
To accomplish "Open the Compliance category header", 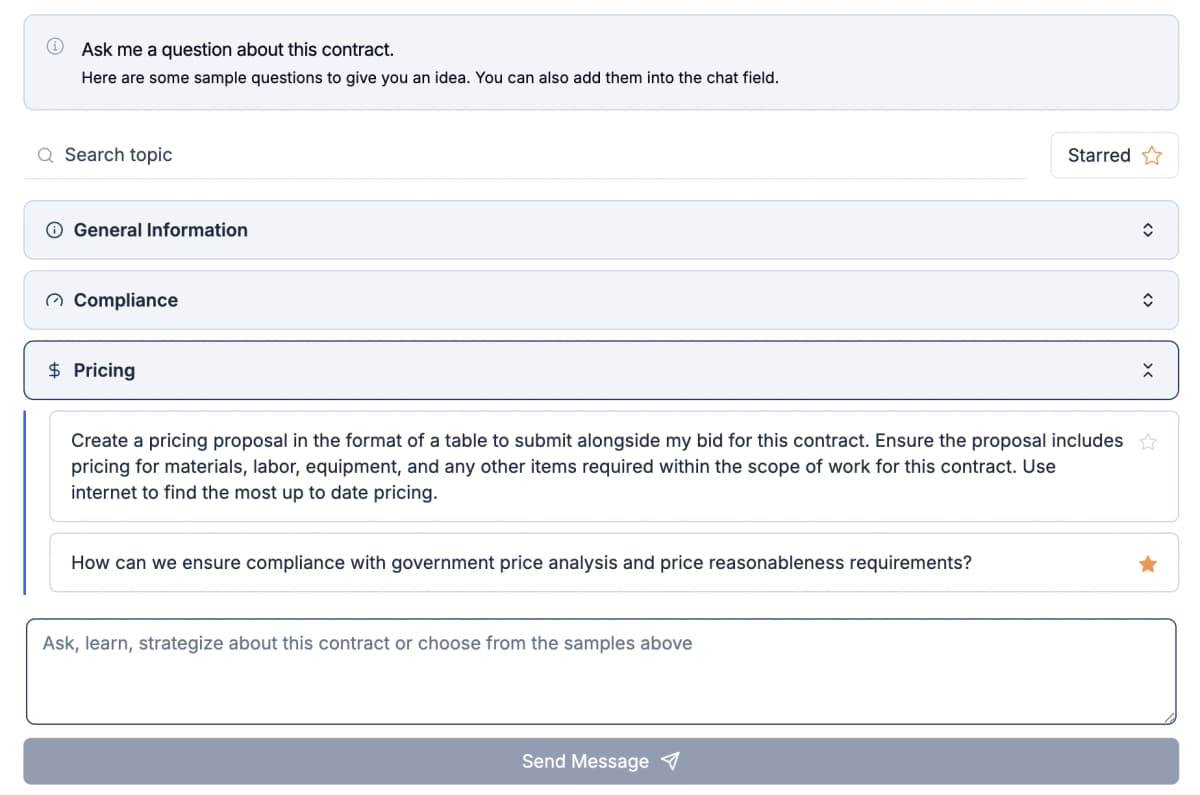I will (x=600, y=300).
